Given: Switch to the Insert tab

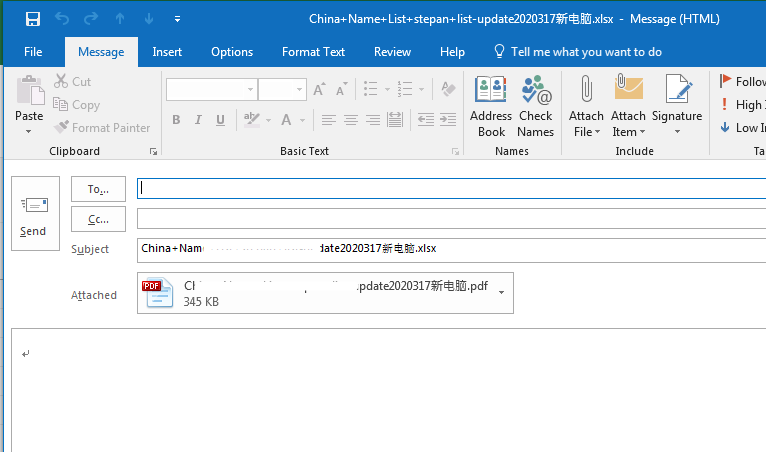Looking at the screenshot, I should [x=167, y=52].
